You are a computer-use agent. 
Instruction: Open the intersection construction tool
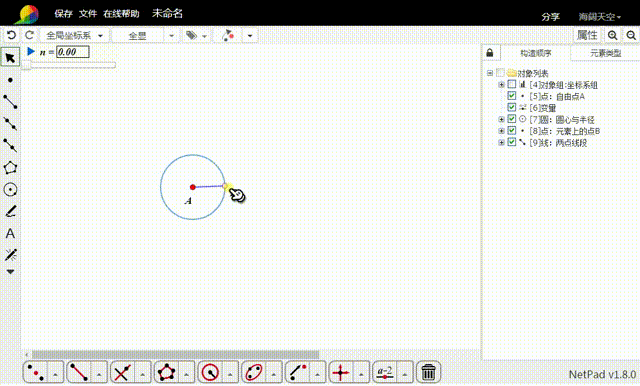tap(122, 372)
